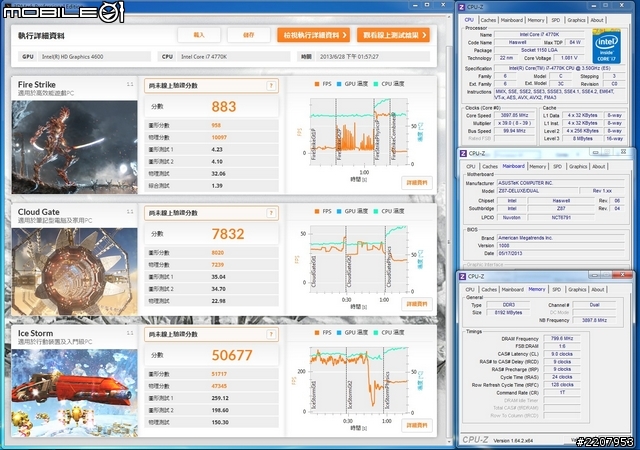Open CPU tab in the bottom Memory CPU-Z window

click(470, 290)
